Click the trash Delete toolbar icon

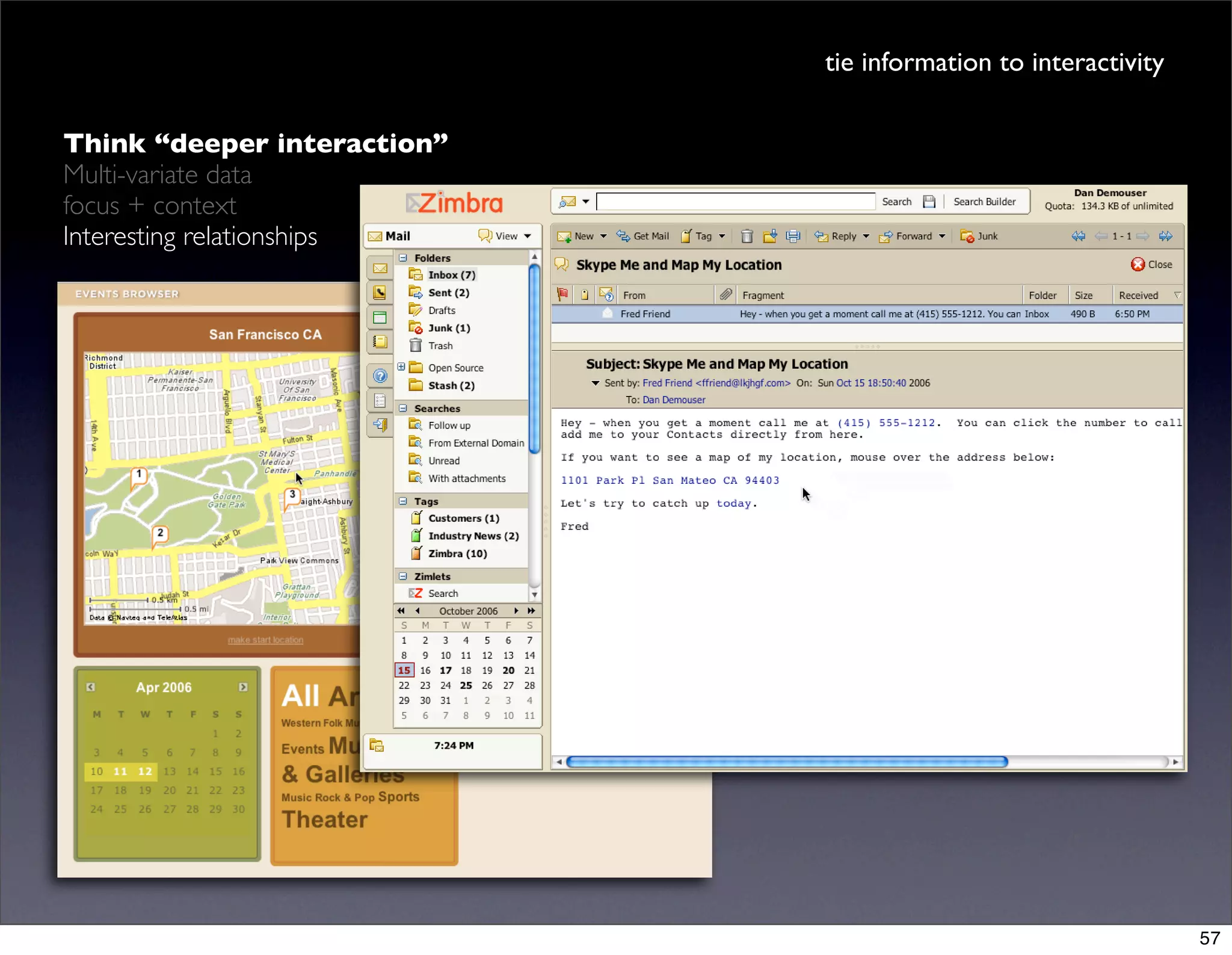point(747,236)
